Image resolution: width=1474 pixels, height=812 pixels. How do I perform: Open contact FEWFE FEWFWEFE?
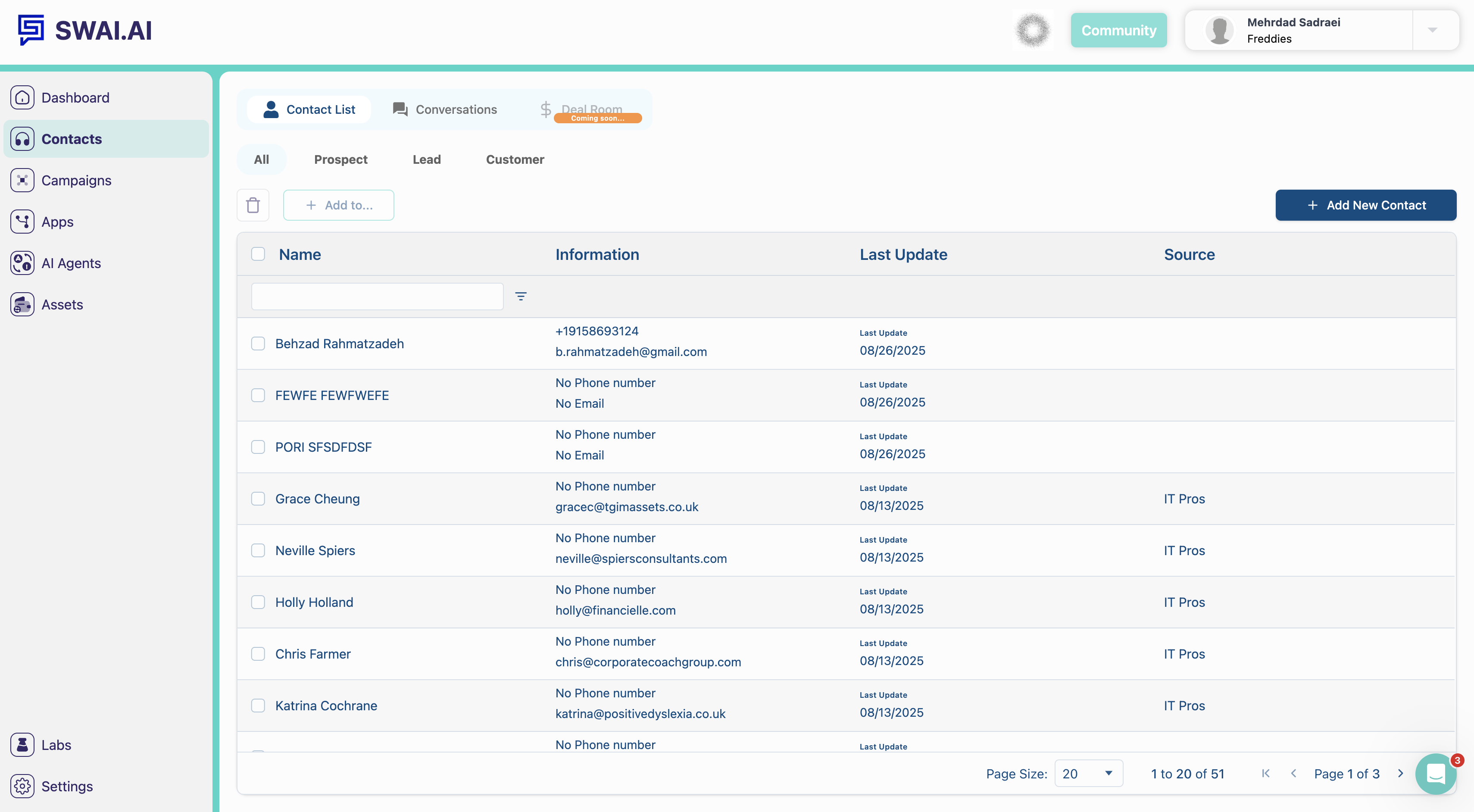click(x=332, y=395)
